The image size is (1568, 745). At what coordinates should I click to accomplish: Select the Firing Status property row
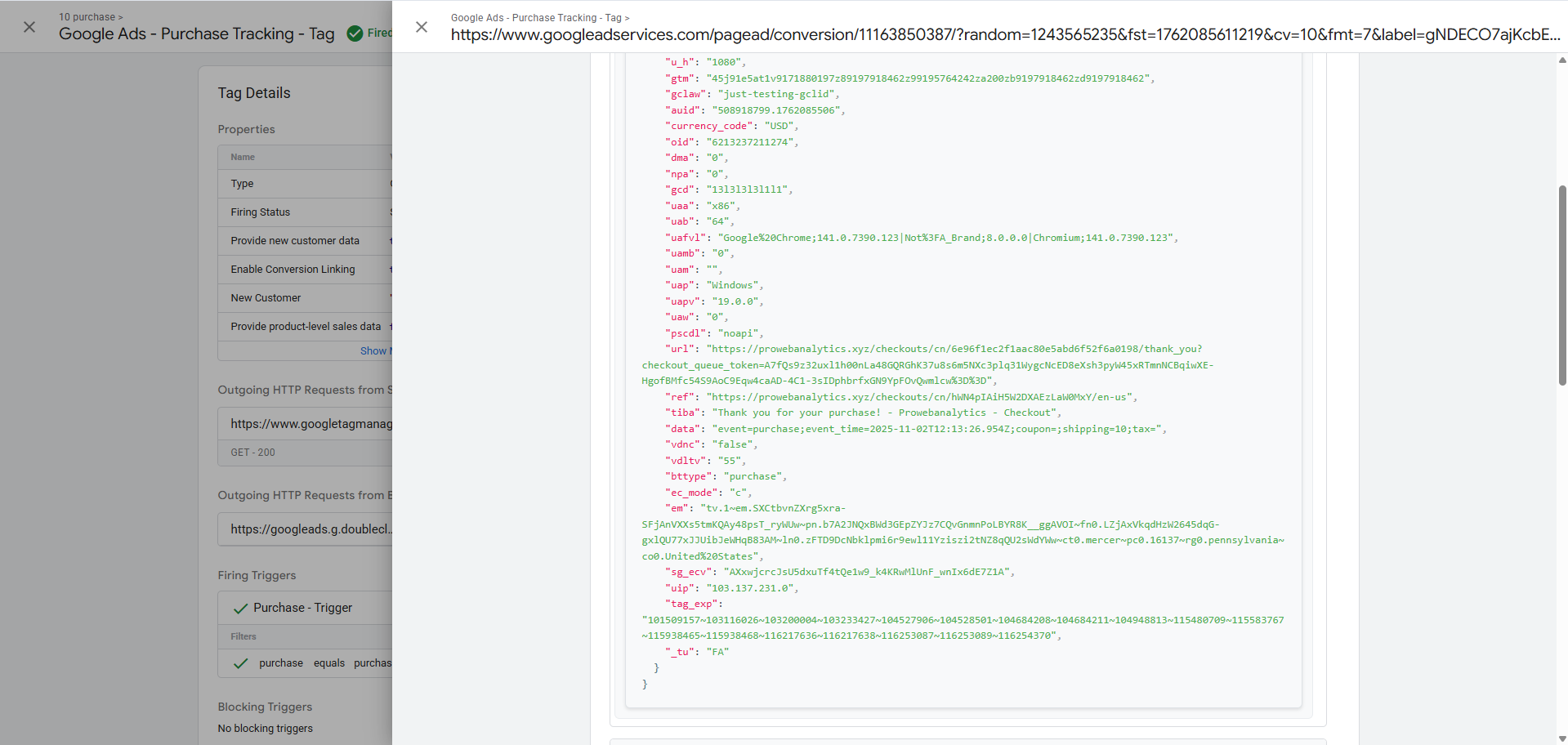tap(304, 212)
